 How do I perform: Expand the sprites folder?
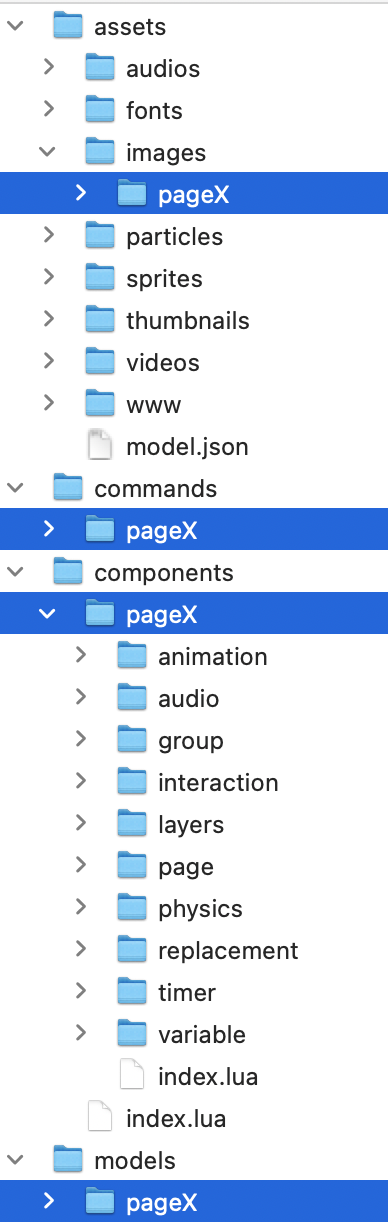[x=47, y=278]
